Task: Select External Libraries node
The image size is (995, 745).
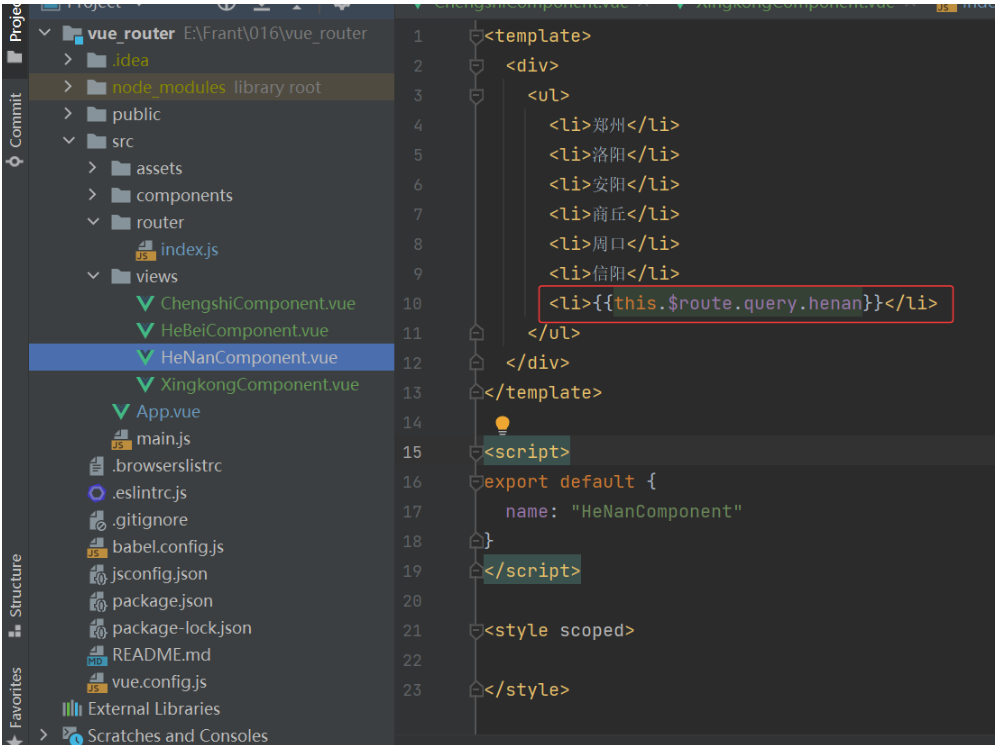Action: pos(154,709)
